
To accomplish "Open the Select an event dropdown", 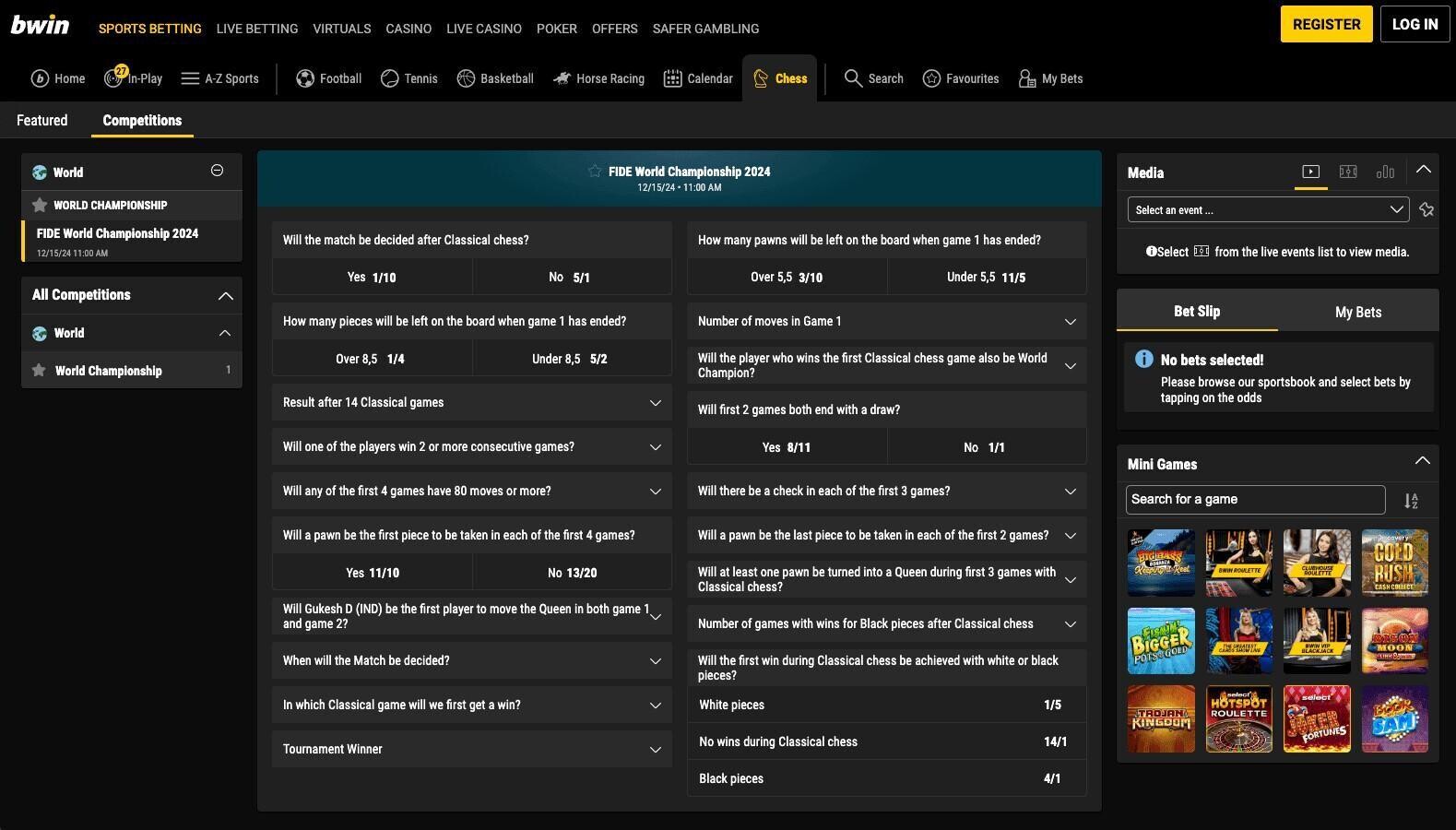I will click(x=1268, y=209).
